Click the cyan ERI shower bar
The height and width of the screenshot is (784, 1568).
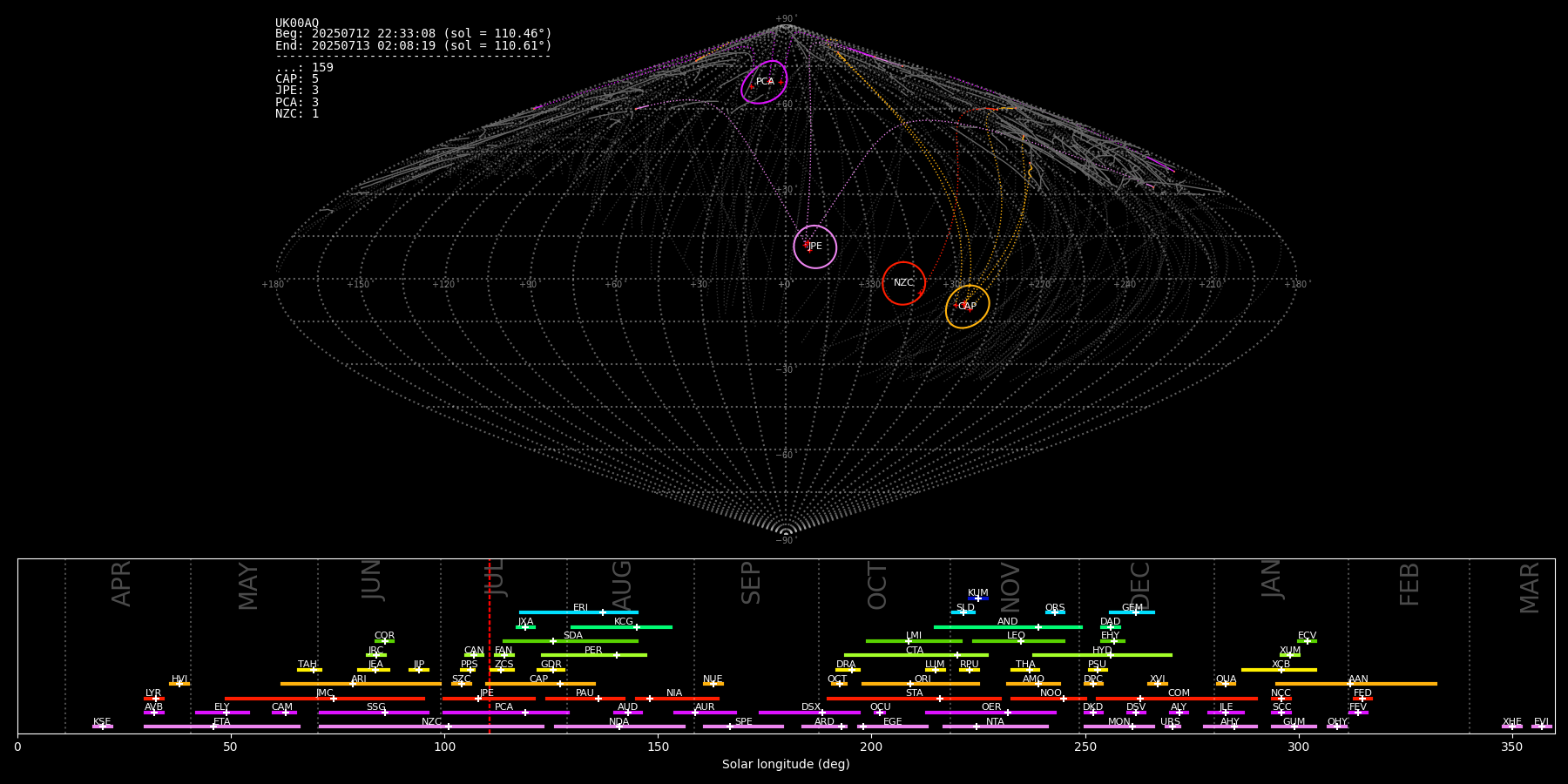click(x=578, y=612)
